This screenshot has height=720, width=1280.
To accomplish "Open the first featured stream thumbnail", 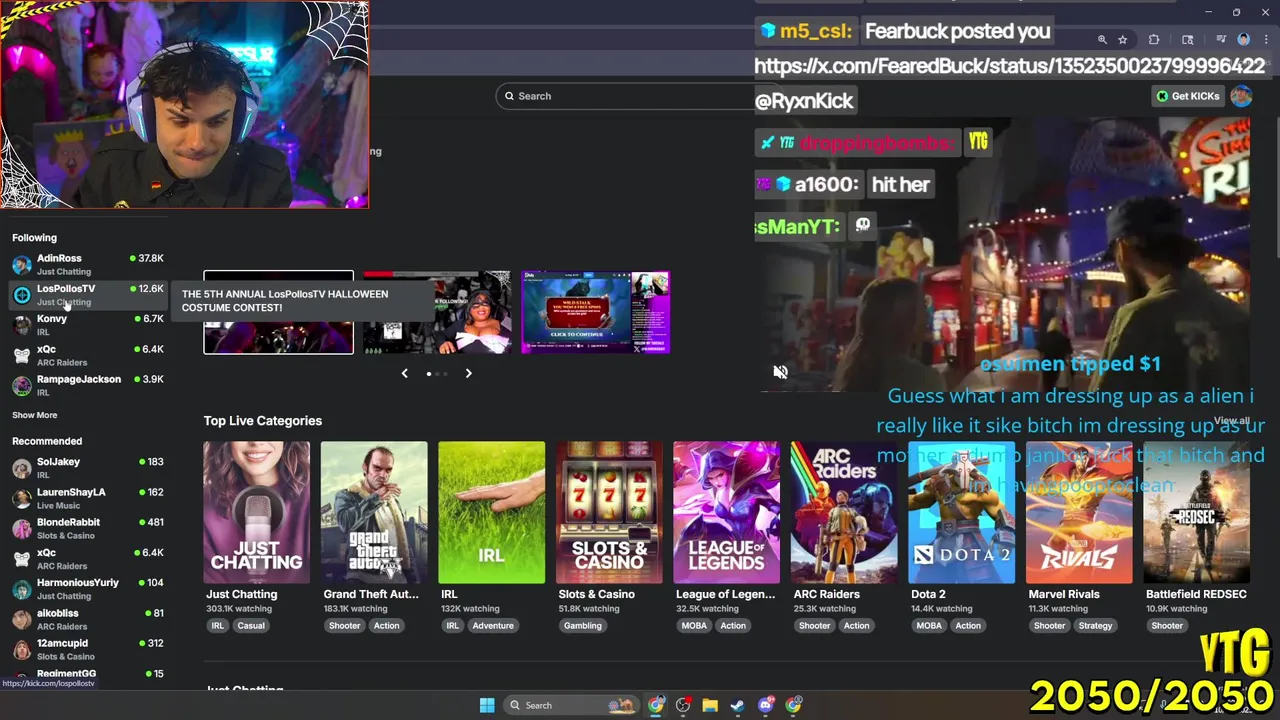I will click(x=278, y=312).
